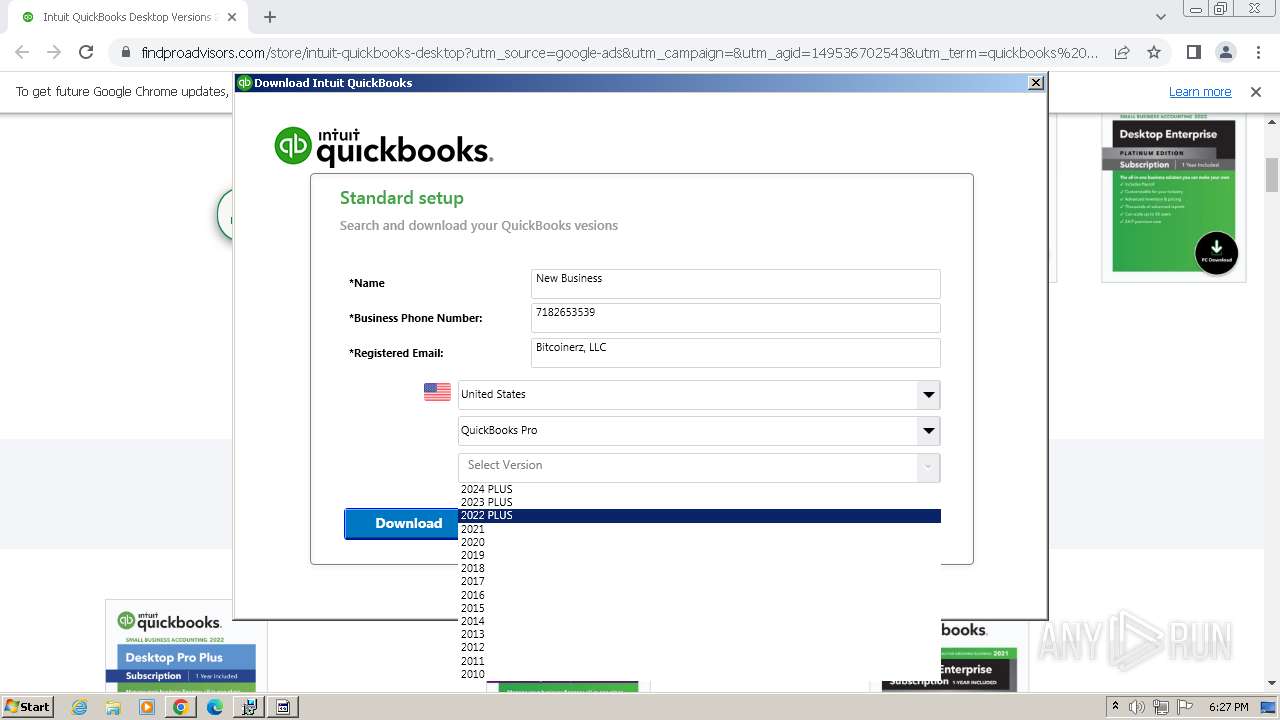Select 2012 in the version list

pyautogui.click(x=699, y=647)
